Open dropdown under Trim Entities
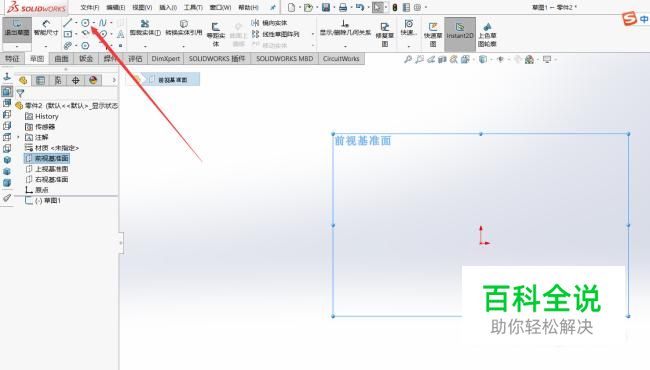 (145, 46)
